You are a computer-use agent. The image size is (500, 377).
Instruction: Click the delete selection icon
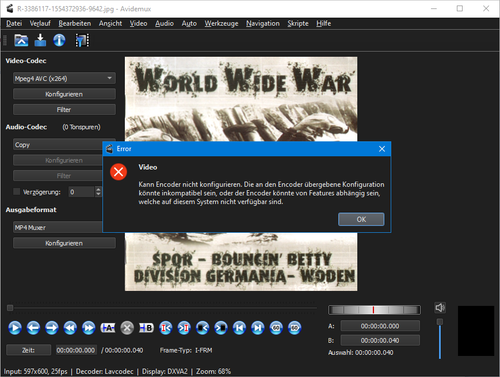(x=127, y=328)
